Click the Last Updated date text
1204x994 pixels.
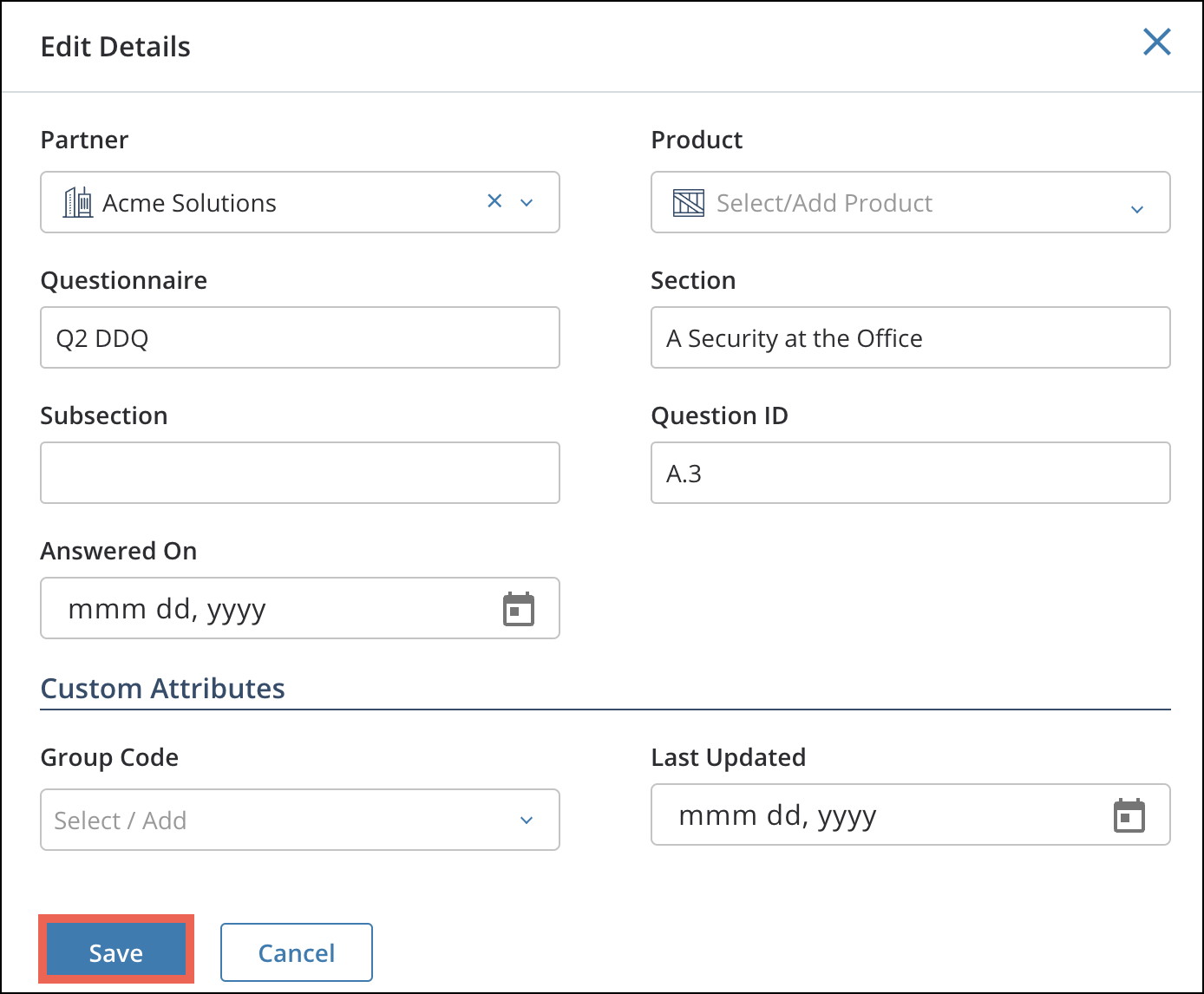(777, 815)
